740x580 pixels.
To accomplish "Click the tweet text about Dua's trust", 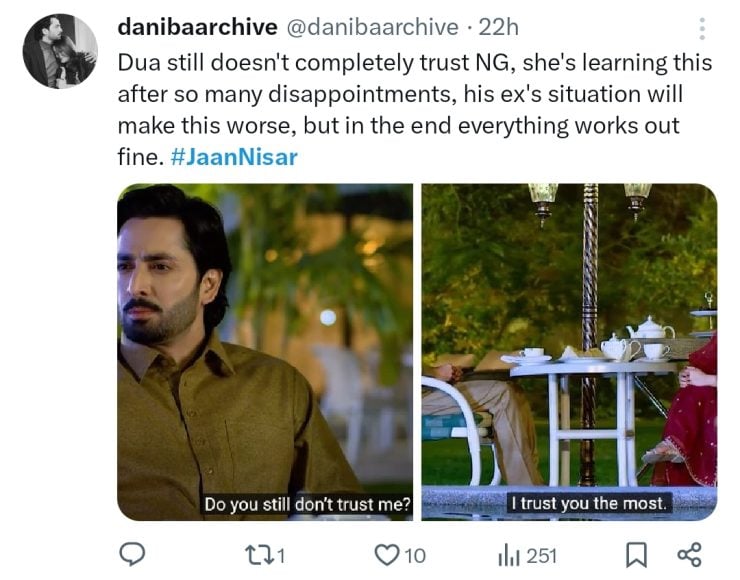I will 400,95.
